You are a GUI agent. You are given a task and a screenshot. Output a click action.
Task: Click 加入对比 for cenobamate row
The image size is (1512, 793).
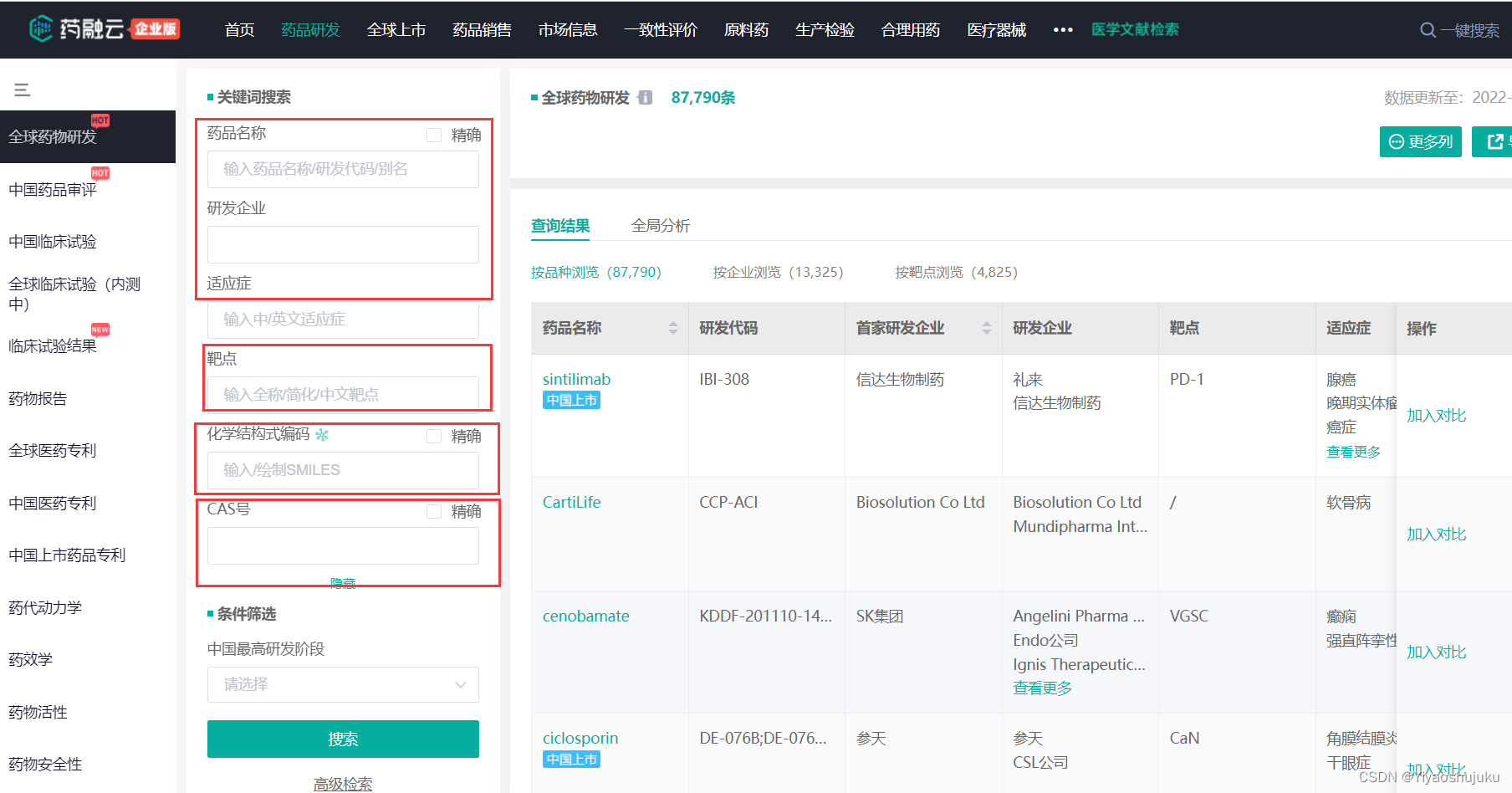[x=1436, y=652]
